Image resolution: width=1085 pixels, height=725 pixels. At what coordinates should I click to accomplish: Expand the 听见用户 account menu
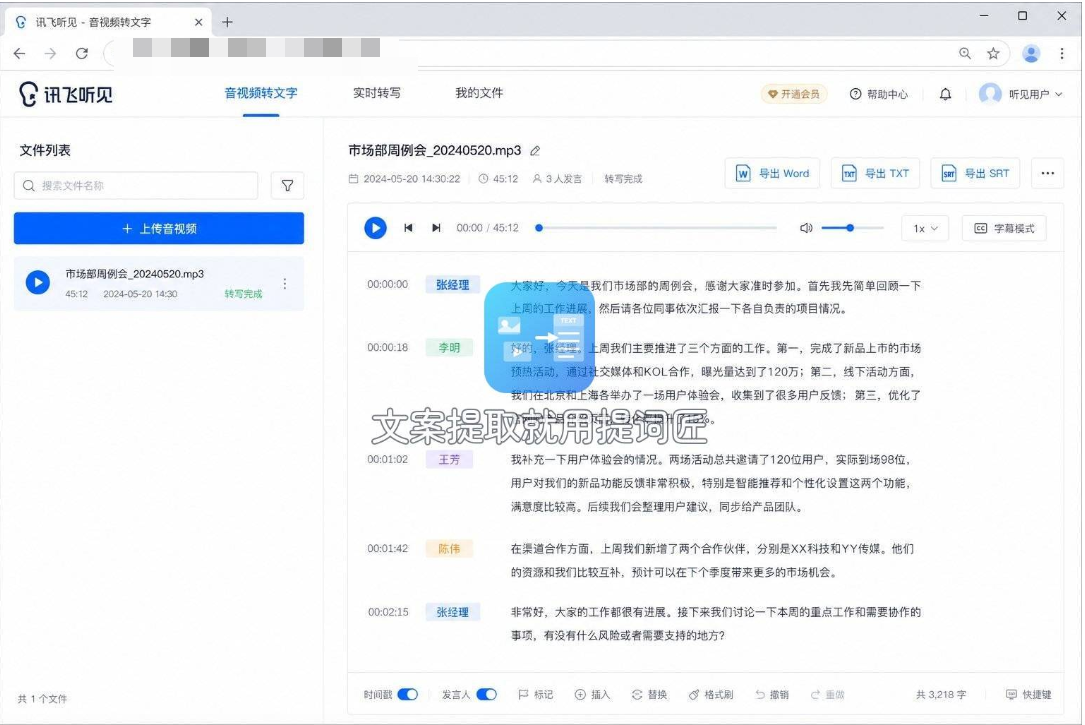point(1021,94)
